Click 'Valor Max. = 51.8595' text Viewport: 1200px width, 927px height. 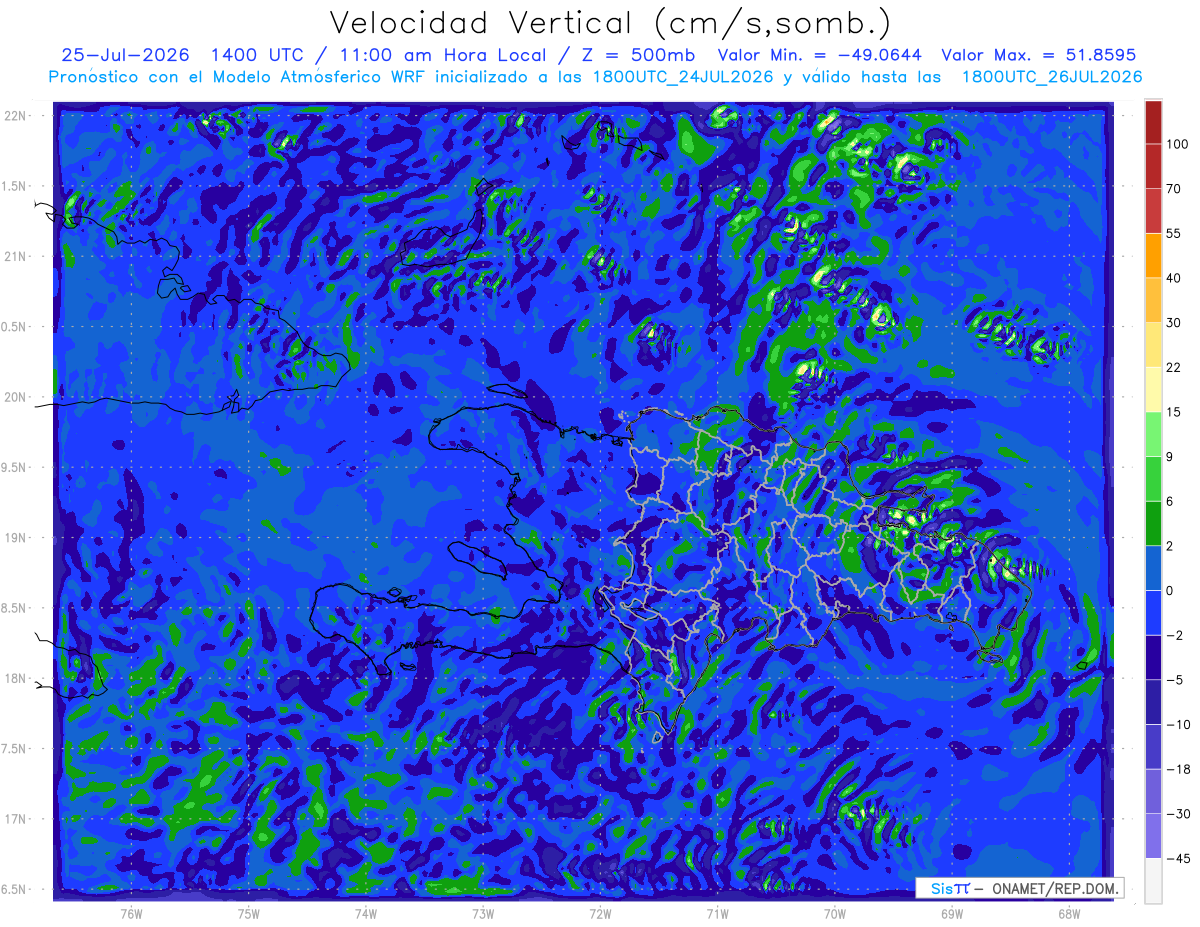(x=1038, y=55)
